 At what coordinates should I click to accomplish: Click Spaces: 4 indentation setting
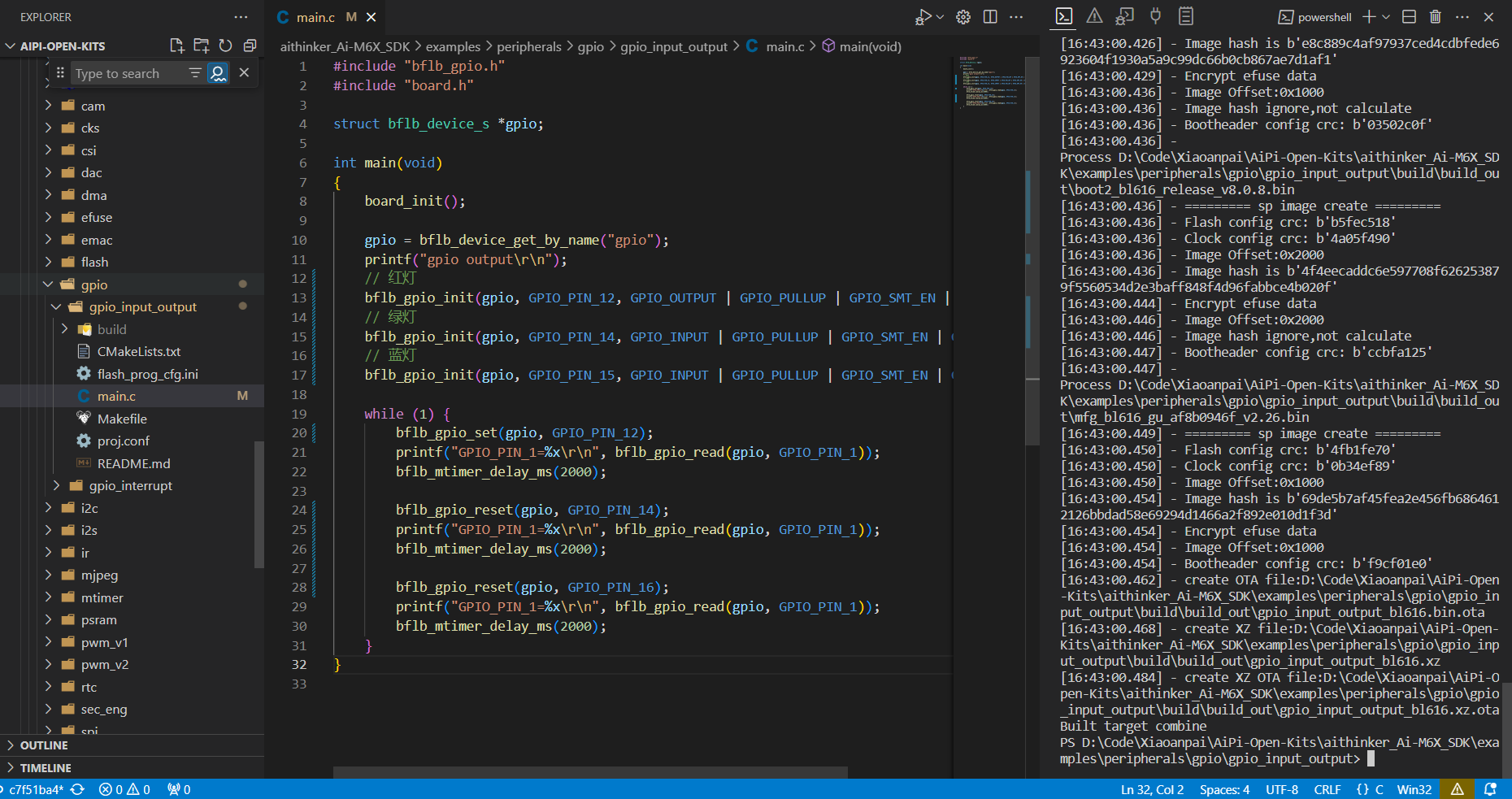(x=1224, y=789)
